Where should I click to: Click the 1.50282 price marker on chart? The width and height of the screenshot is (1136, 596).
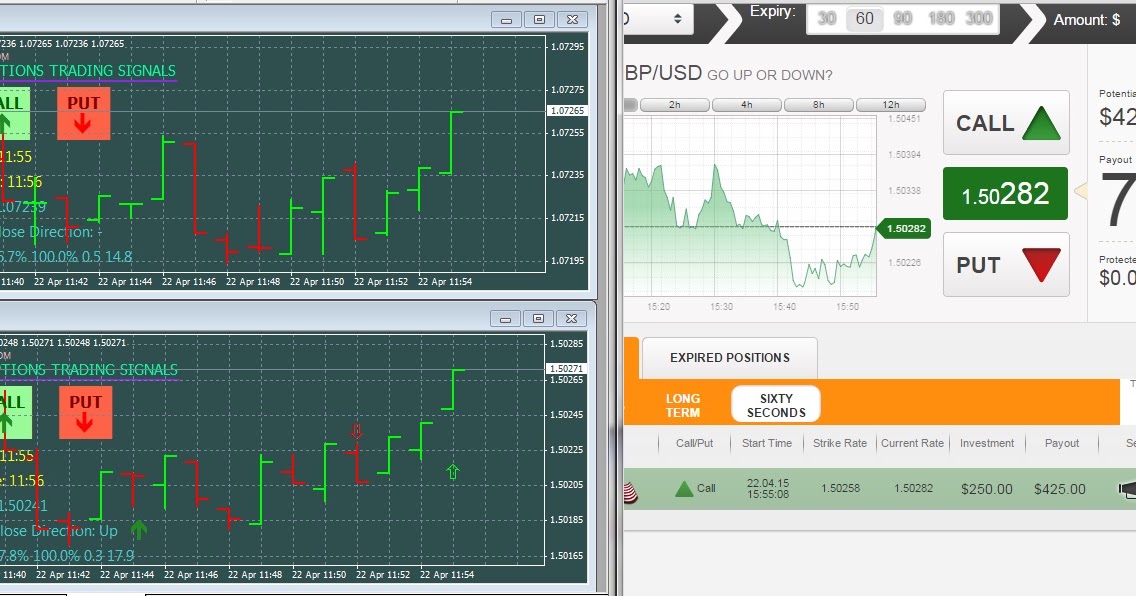pyautogui.click(x=904, y=228)
